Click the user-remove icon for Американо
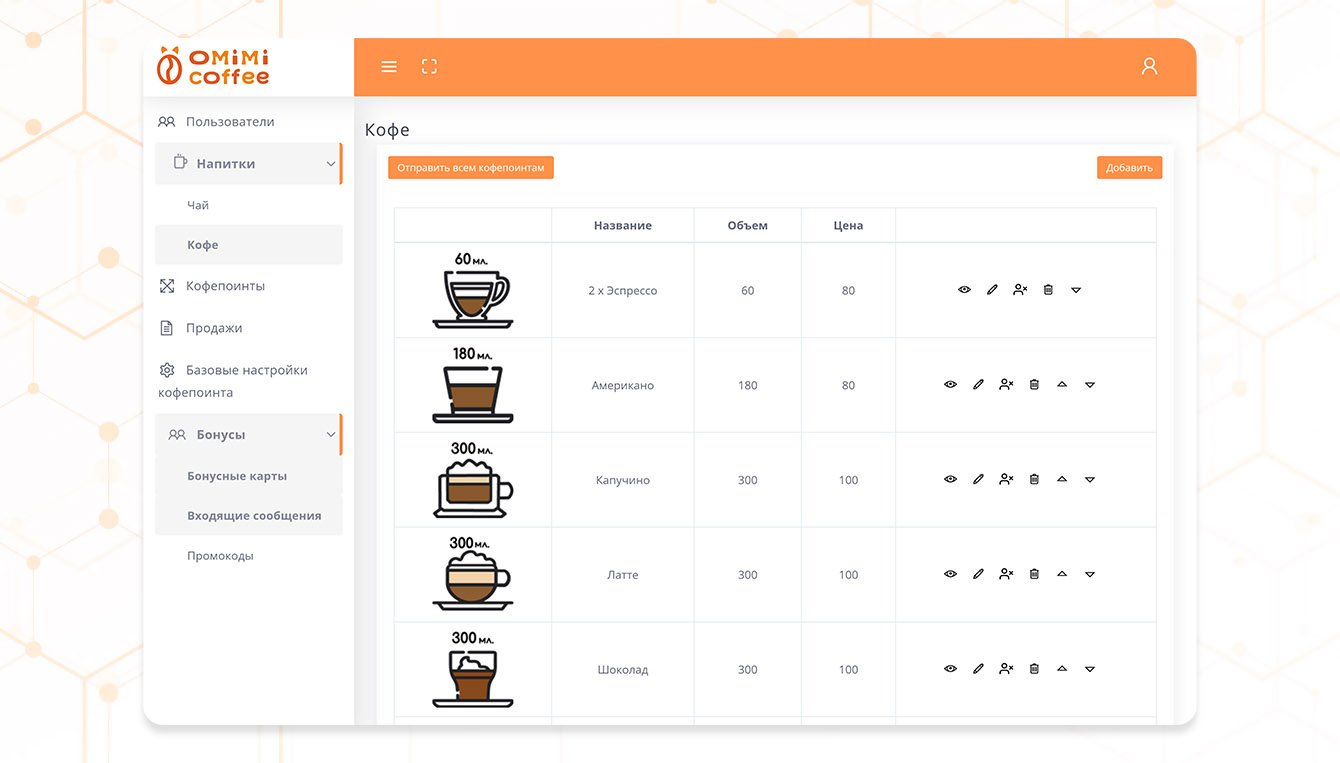The image size is (1340, 763). tap(1006, 385)
